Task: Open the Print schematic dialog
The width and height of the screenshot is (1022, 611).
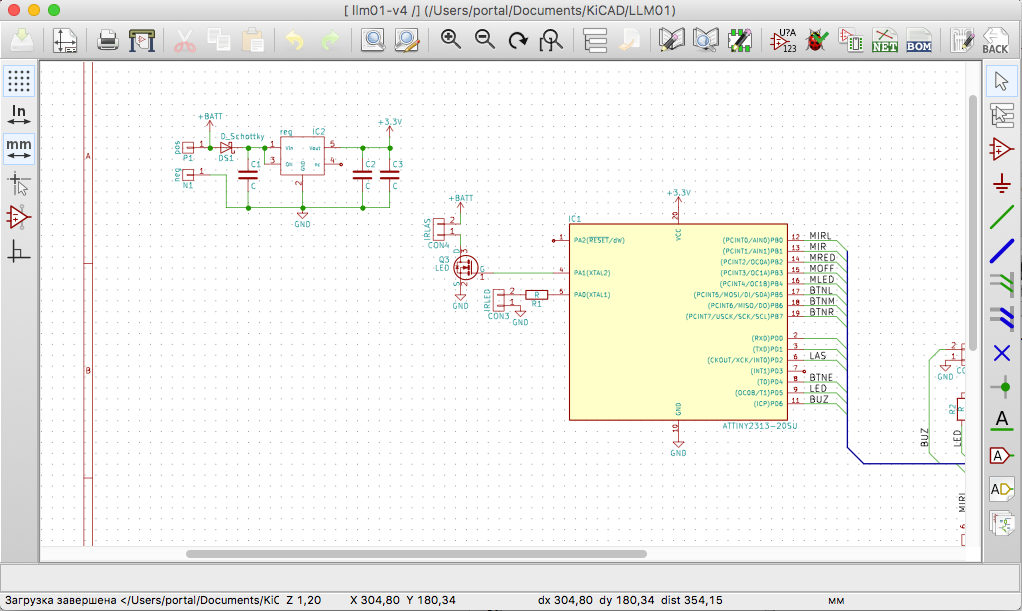Action: pos(108,41)
